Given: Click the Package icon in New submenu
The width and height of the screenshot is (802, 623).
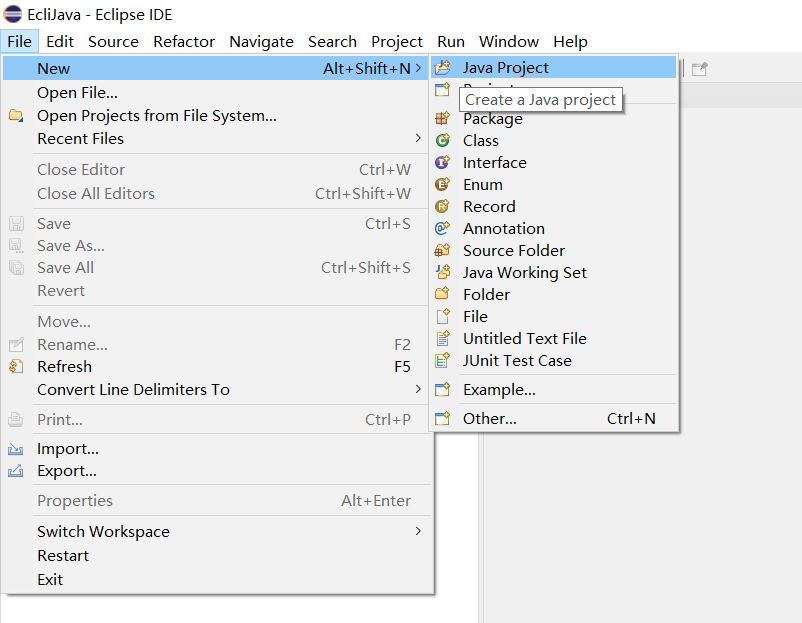Looking at the screenshot, I should (442, 118).
